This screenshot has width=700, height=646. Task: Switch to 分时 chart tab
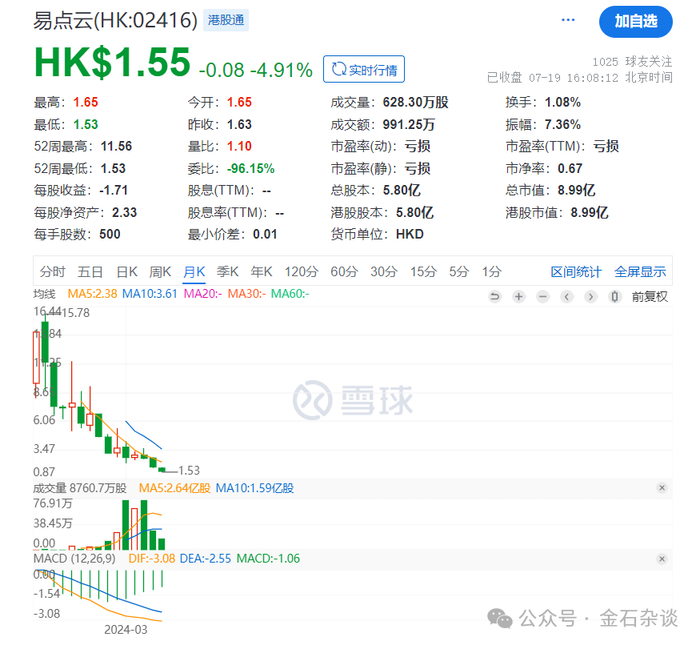(52, 271)
